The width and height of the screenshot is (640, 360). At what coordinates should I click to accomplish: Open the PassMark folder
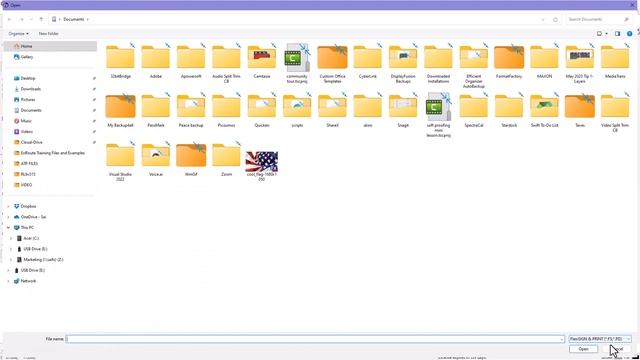point(156,110)
